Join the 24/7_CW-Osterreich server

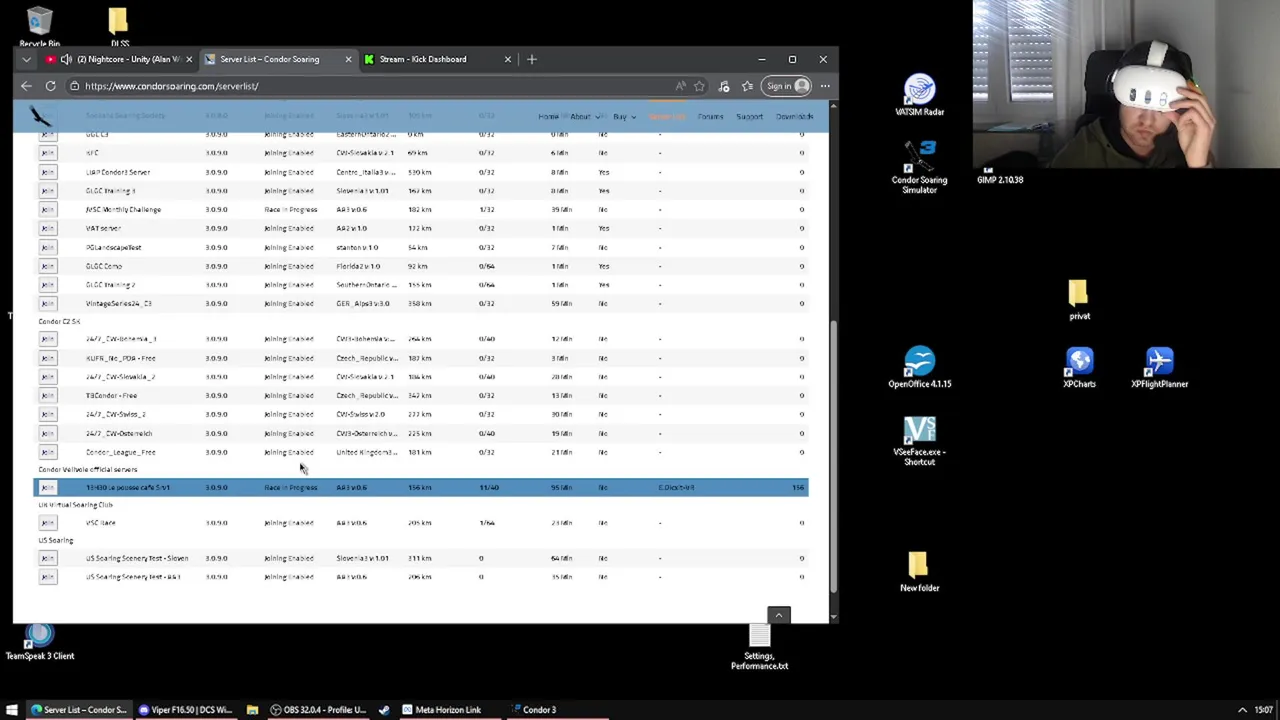(47, 433)
